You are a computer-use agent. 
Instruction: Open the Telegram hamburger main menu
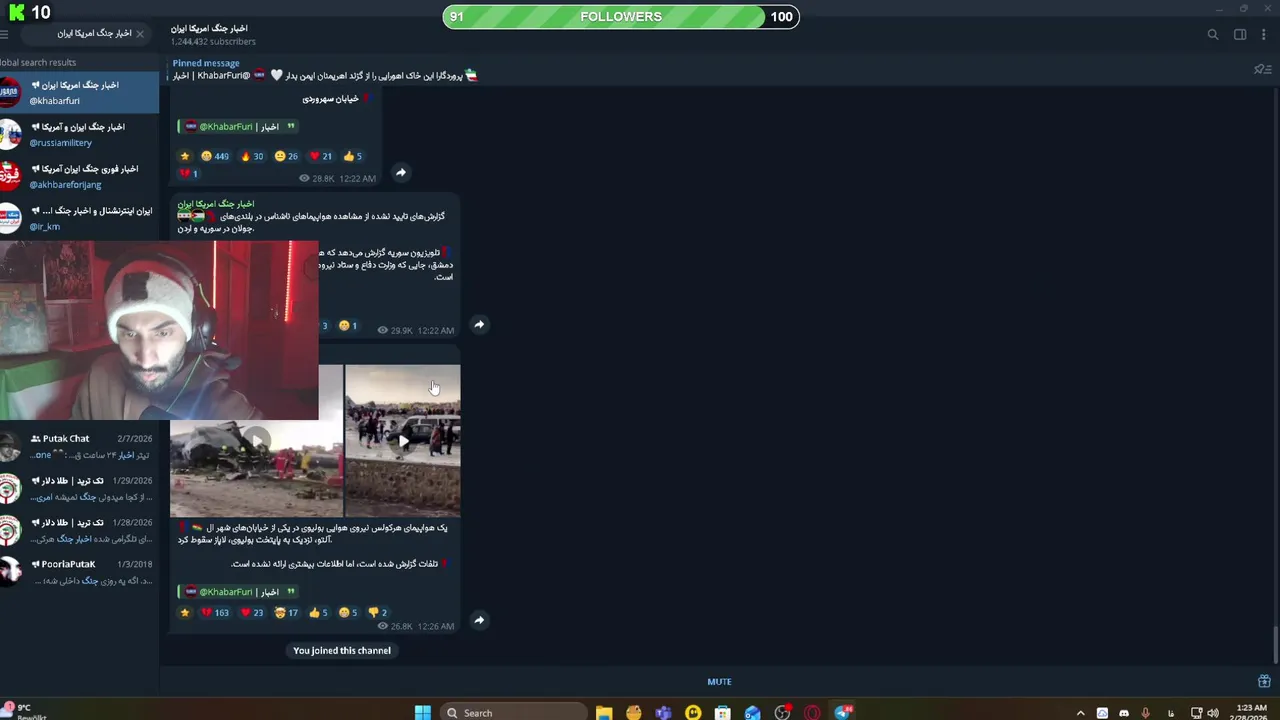[4, 34]
